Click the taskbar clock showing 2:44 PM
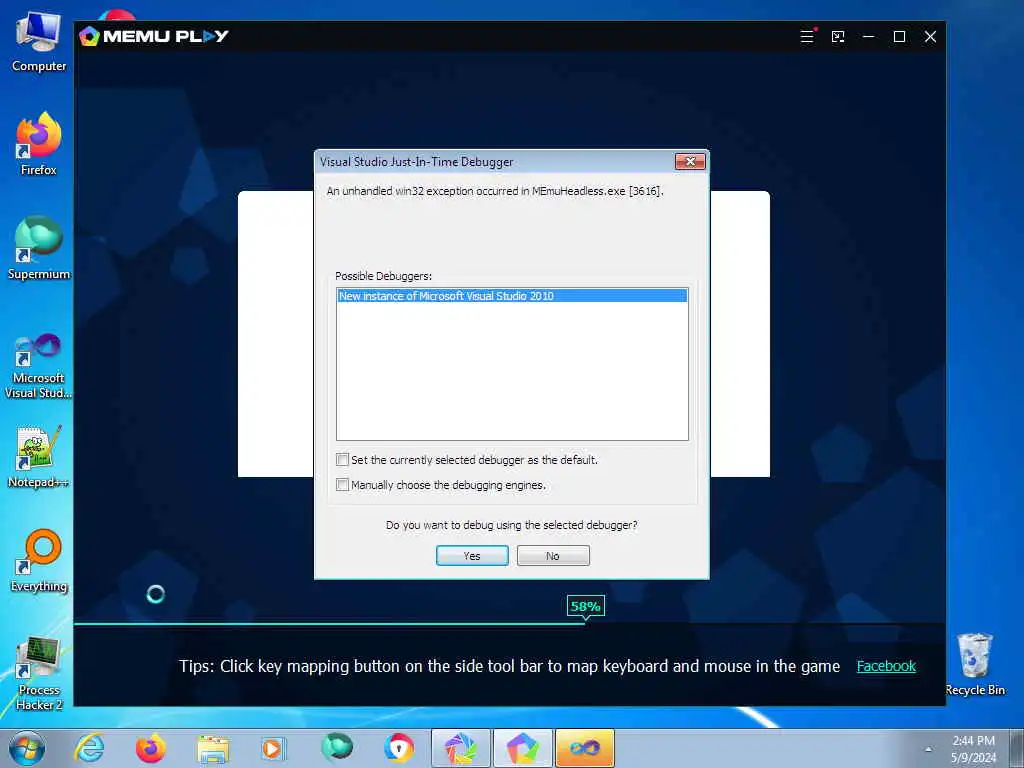Viewport: 1024px width, 768px height. 973,749
